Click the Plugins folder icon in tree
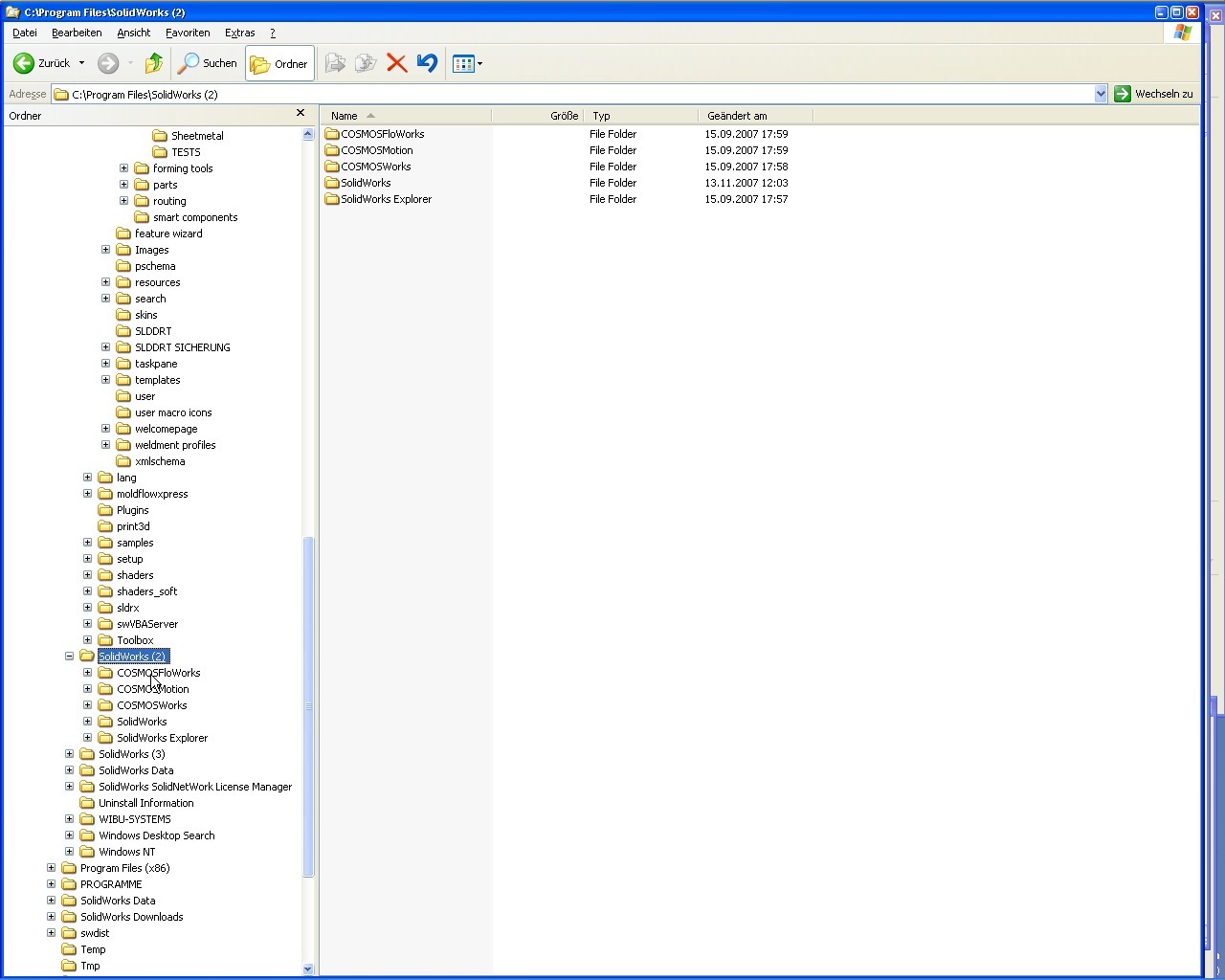 click(105, 510)
